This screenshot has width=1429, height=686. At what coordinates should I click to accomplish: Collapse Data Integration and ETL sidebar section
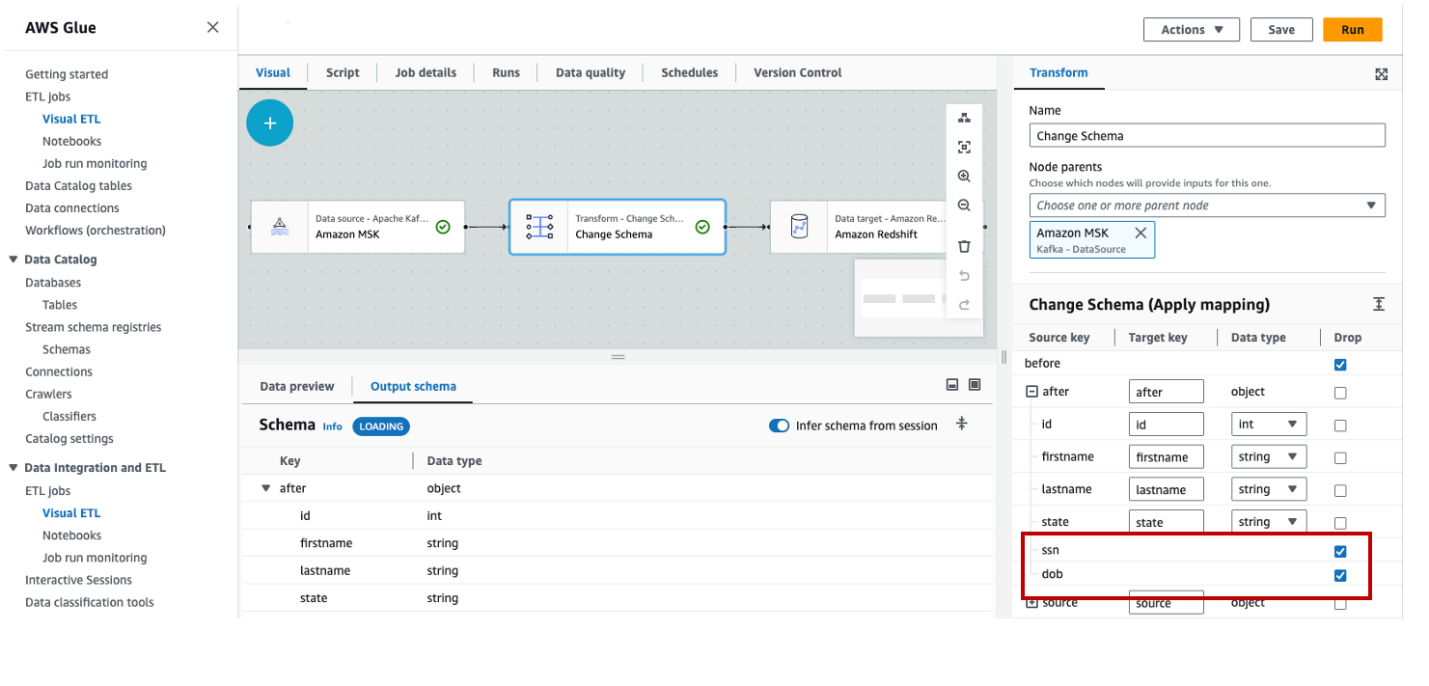14,468
